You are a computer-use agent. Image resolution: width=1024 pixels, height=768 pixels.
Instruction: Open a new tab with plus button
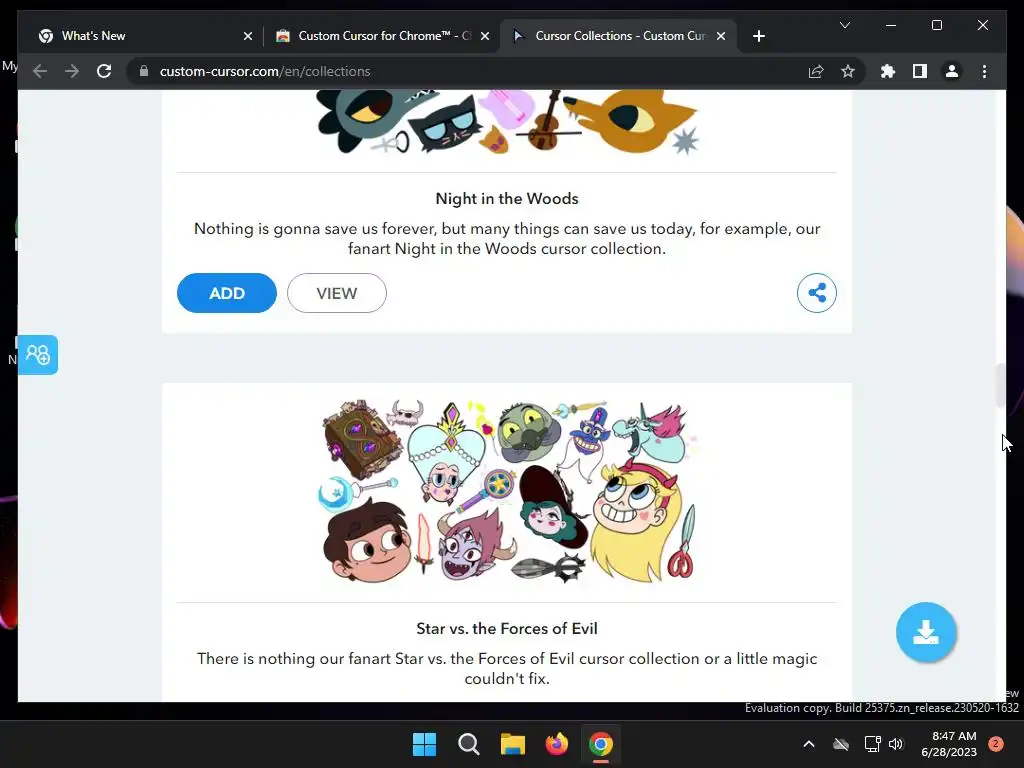coord(758,36)
